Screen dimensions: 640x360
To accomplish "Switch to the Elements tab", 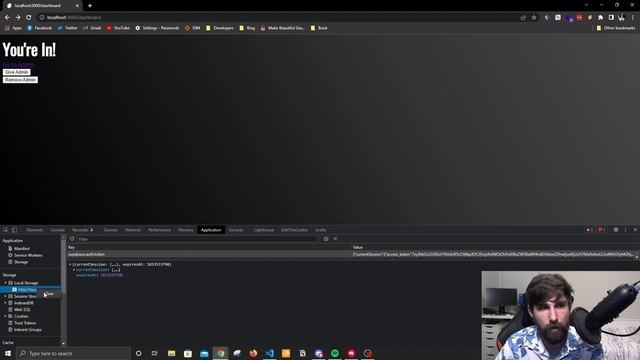I will [x=35, y=230].
